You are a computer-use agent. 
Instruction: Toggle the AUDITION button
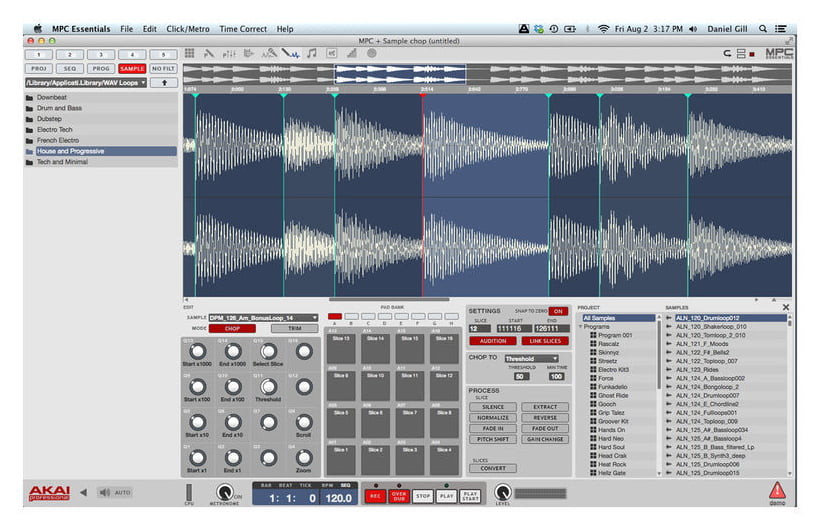[493, 341]
